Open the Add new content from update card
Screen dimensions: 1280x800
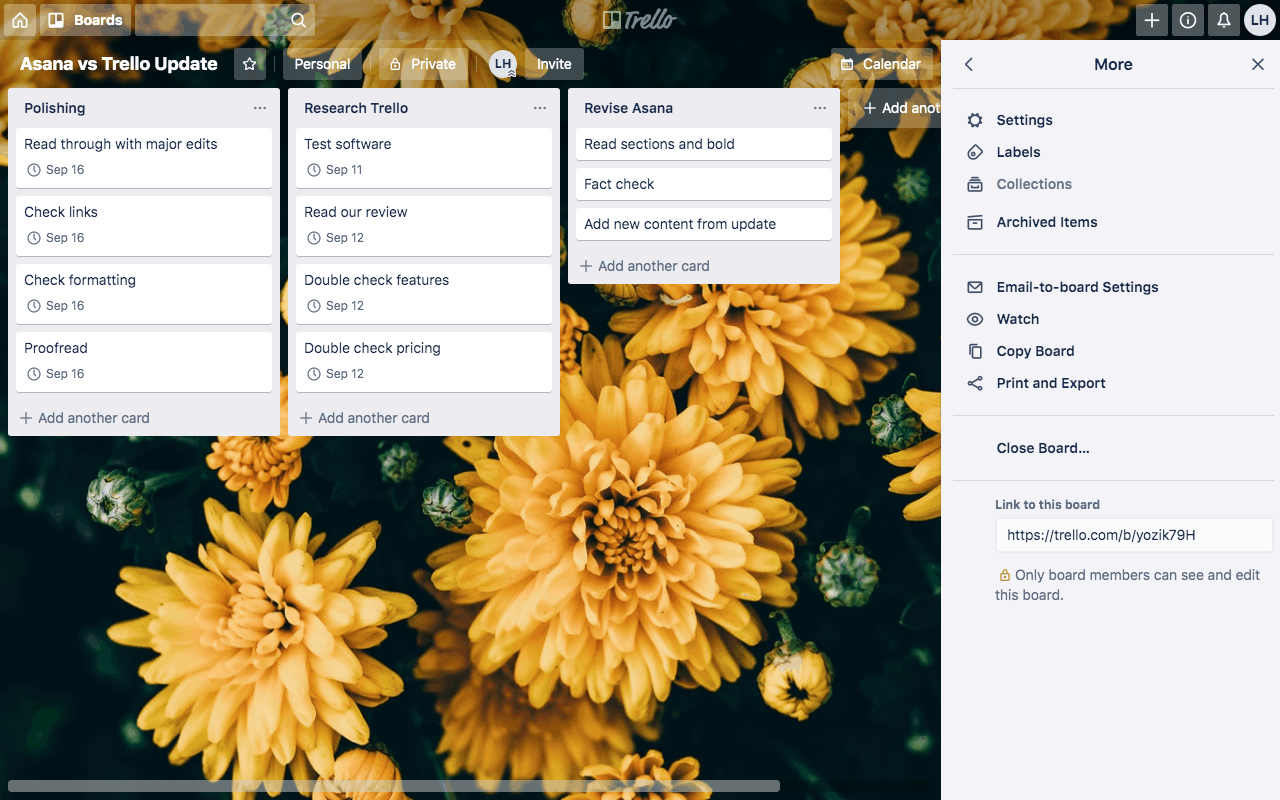click(x=704, y=224)
